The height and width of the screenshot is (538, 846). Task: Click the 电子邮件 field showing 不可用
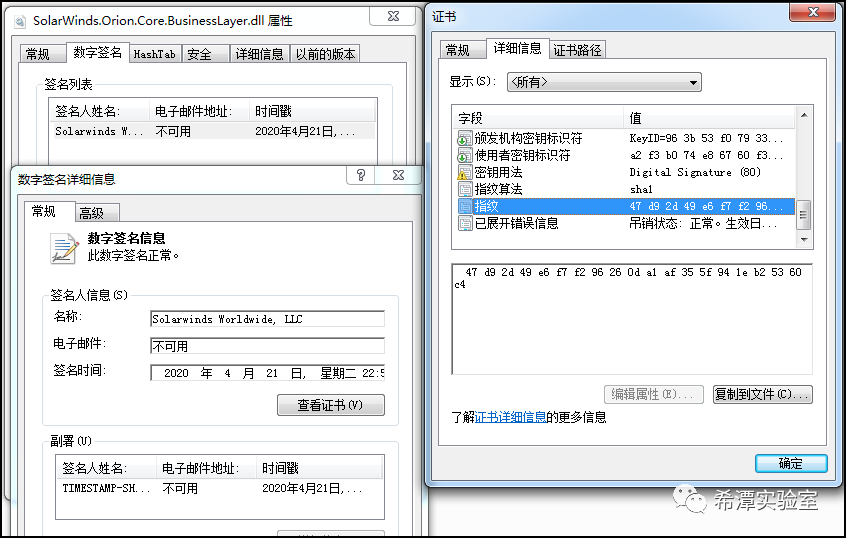268,346
